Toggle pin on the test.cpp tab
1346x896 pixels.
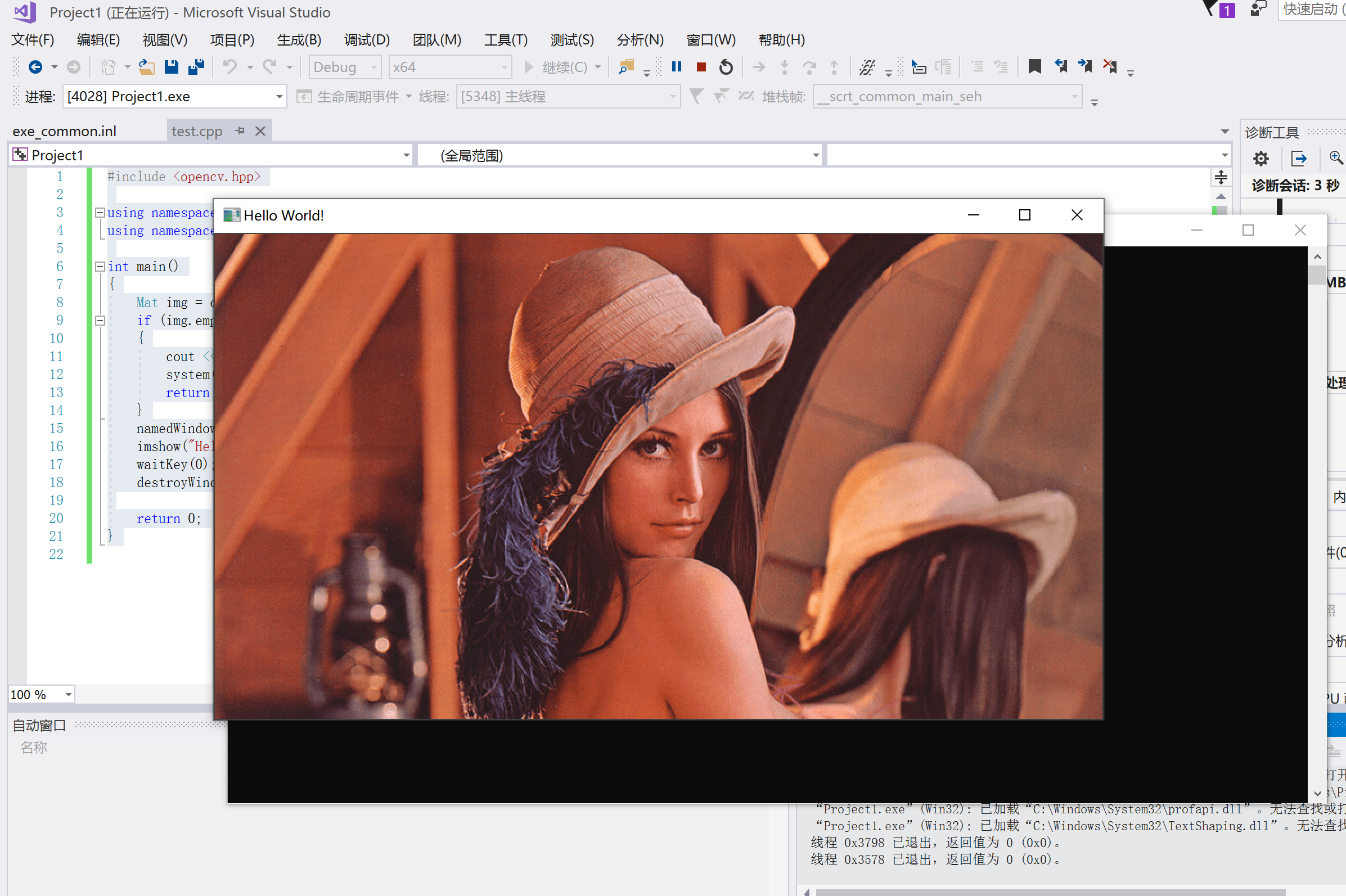tap(240, 131)
